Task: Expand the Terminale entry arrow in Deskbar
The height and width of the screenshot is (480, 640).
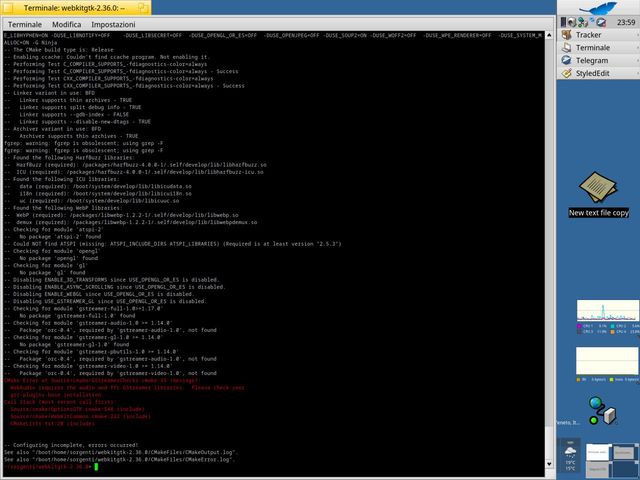Action: pyautogui.click(x=638, y=48)
